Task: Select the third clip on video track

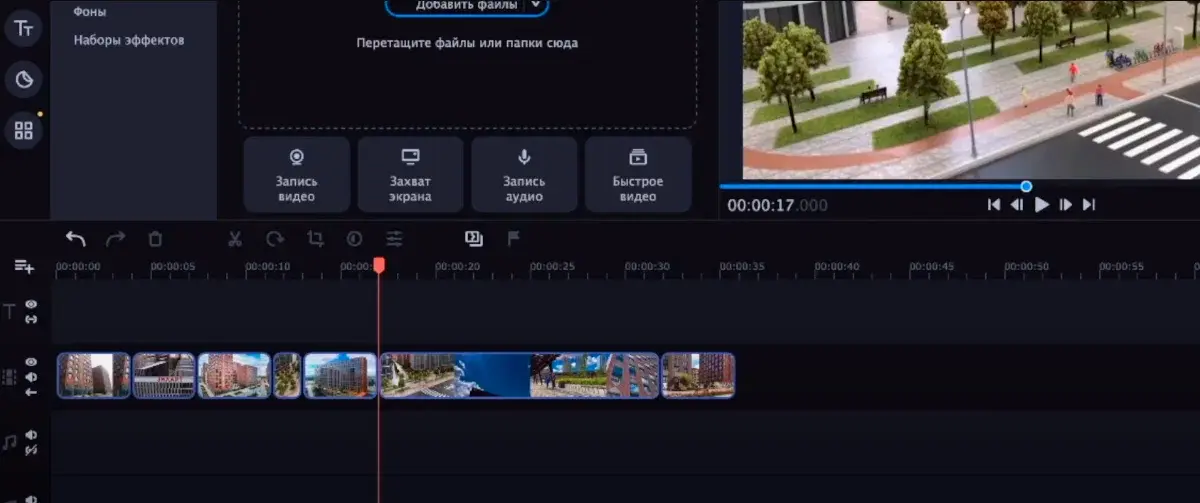Action: click(x=235, y=375)
